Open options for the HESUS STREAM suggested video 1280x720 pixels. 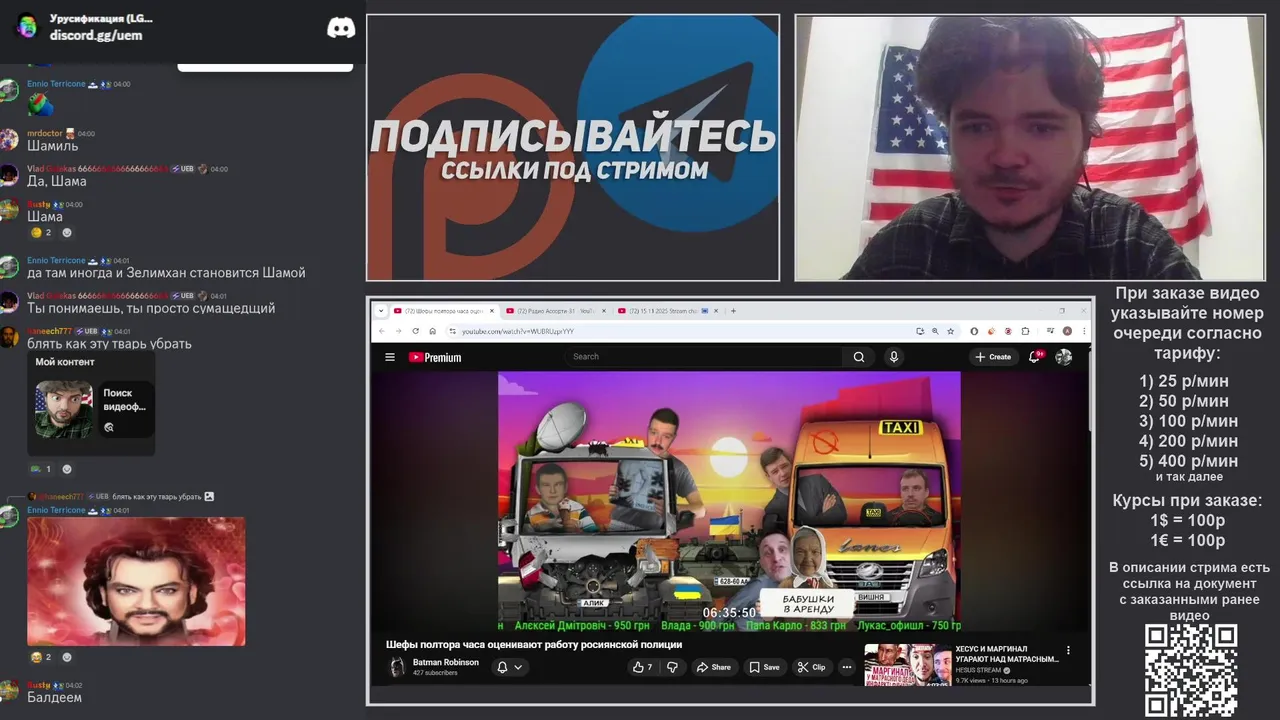(1068, 650)
